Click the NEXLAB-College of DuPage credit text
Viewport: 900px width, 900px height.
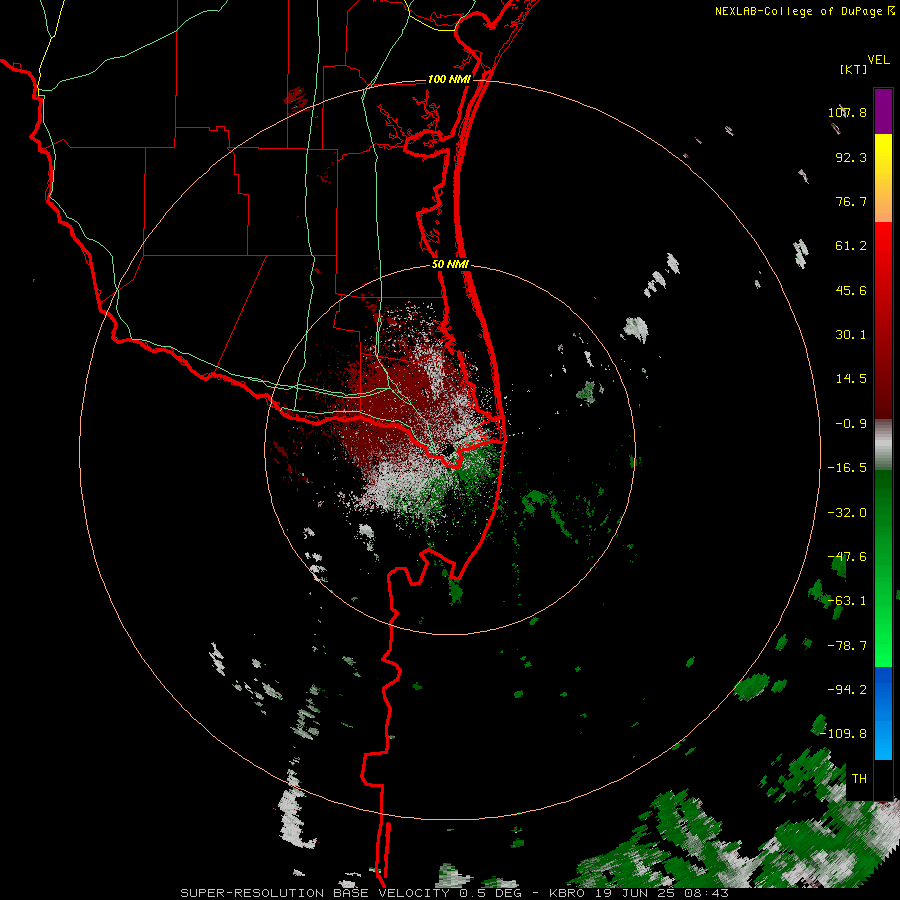point(798,11)
